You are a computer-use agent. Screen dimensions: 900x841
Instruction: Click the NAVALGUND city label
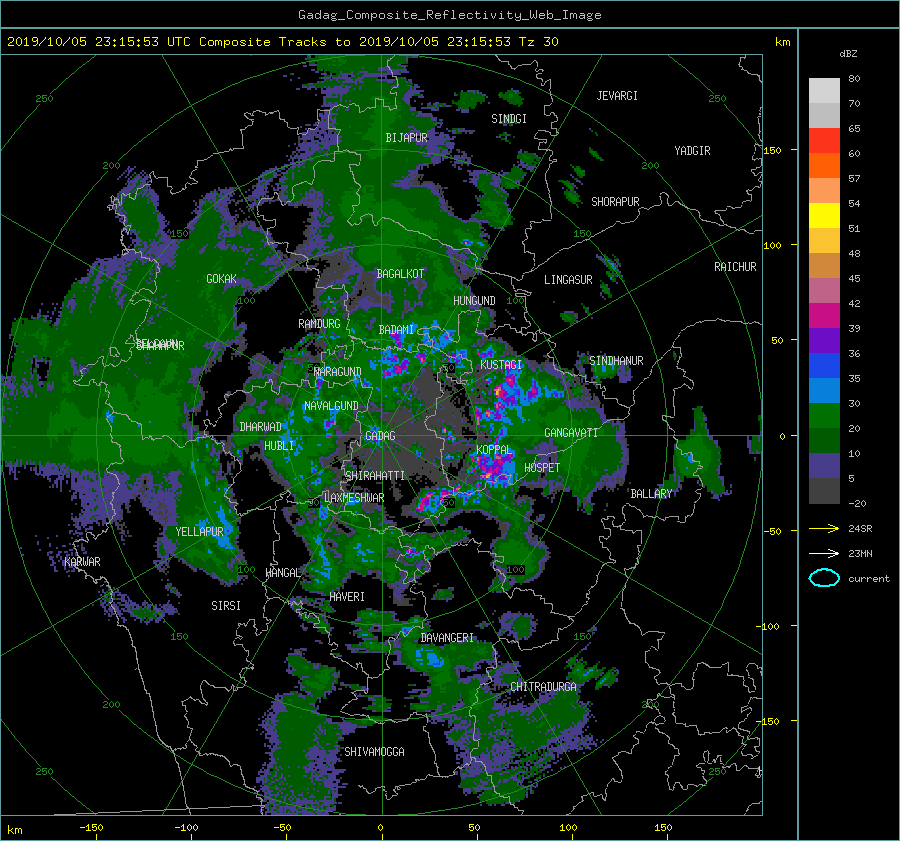tap(331, 406)
